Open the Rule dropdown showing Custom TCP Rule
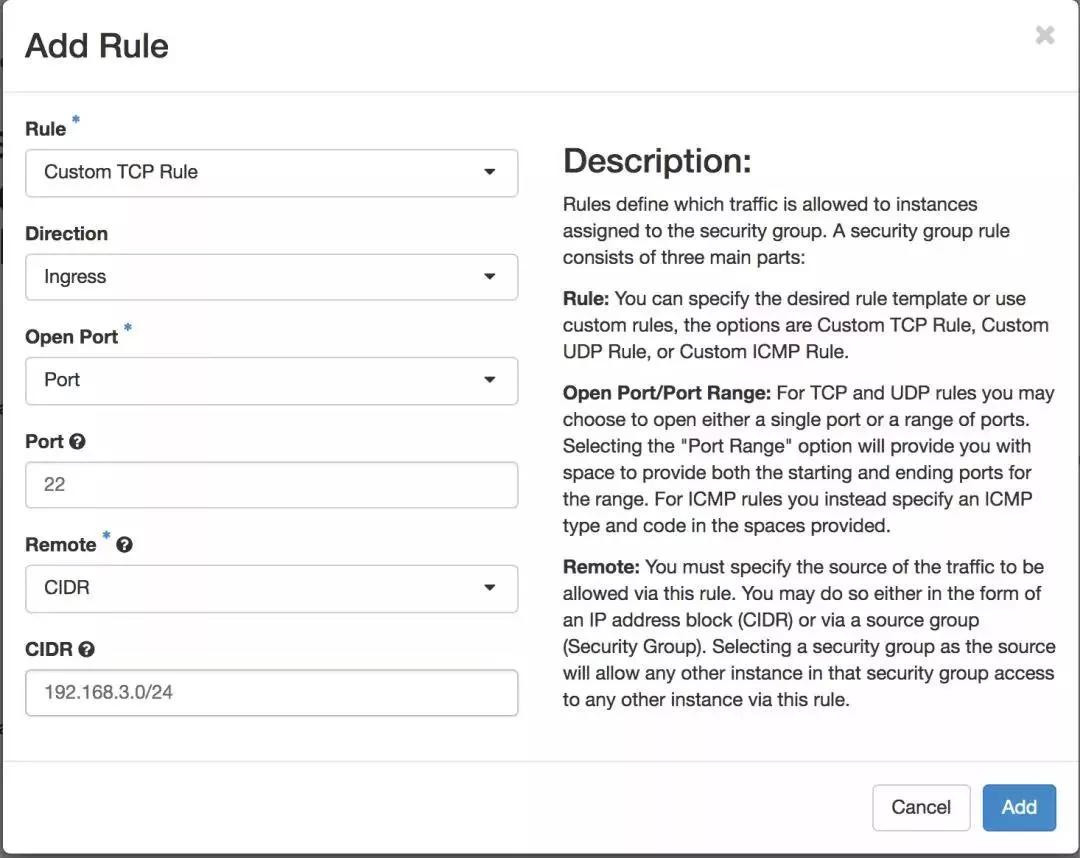Screen dimensions: 1080x858 coord(271,173)
